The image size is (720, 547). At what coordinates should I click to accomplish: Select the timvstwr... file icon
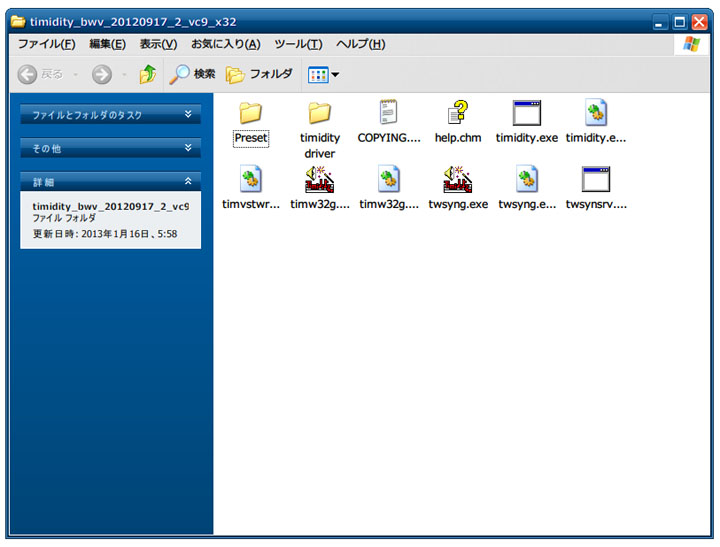pos(251,179)
